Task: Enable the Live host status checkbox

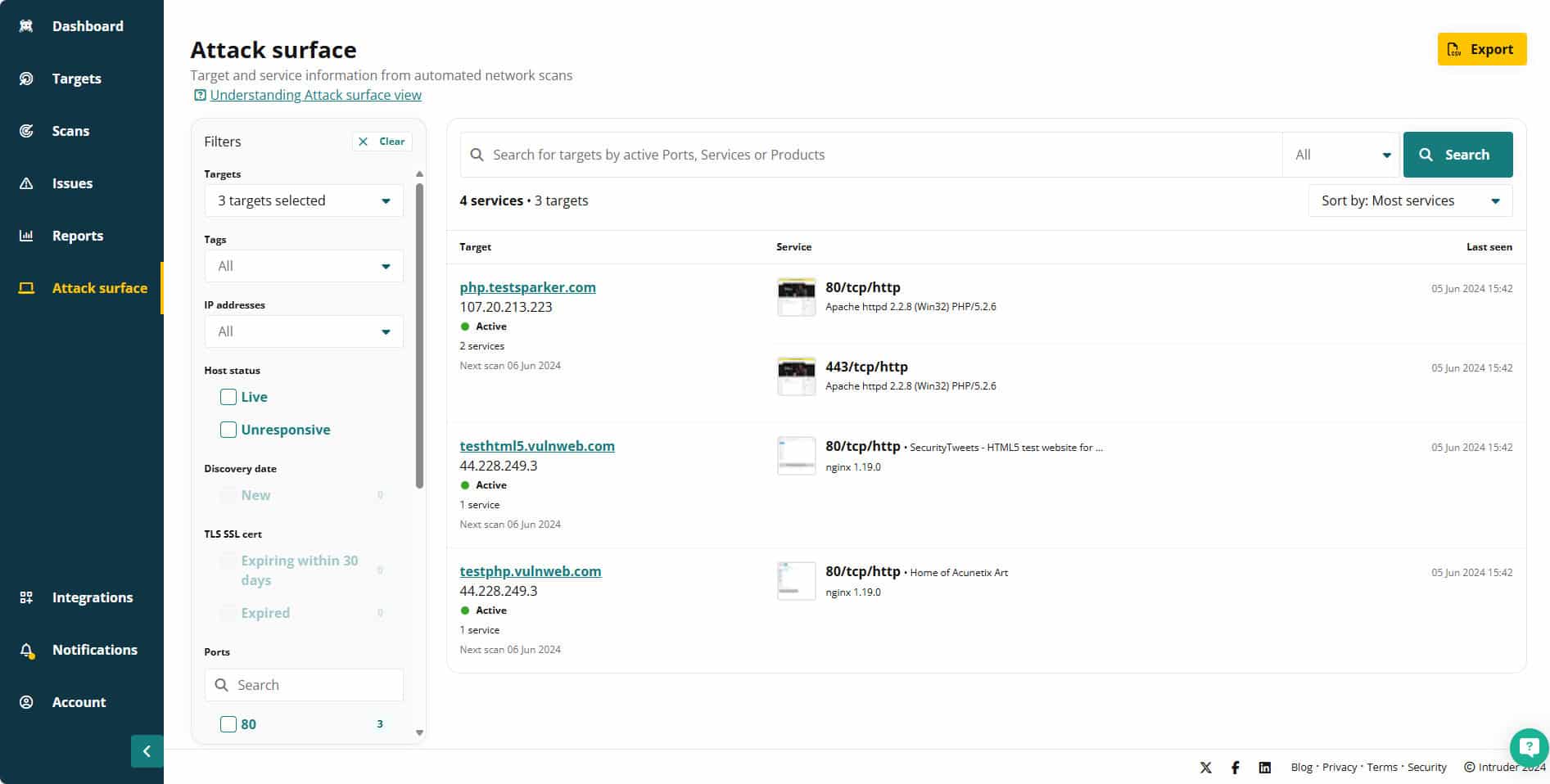Action: point(228,397)
